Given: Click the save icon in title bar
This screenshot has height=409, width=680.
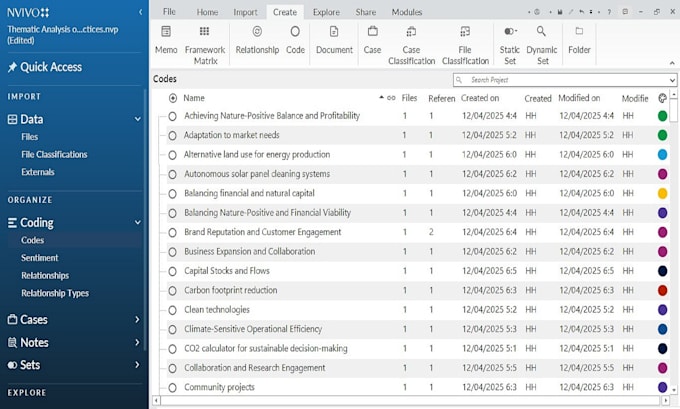Looking at the screenshot, I should coord(560,12).
